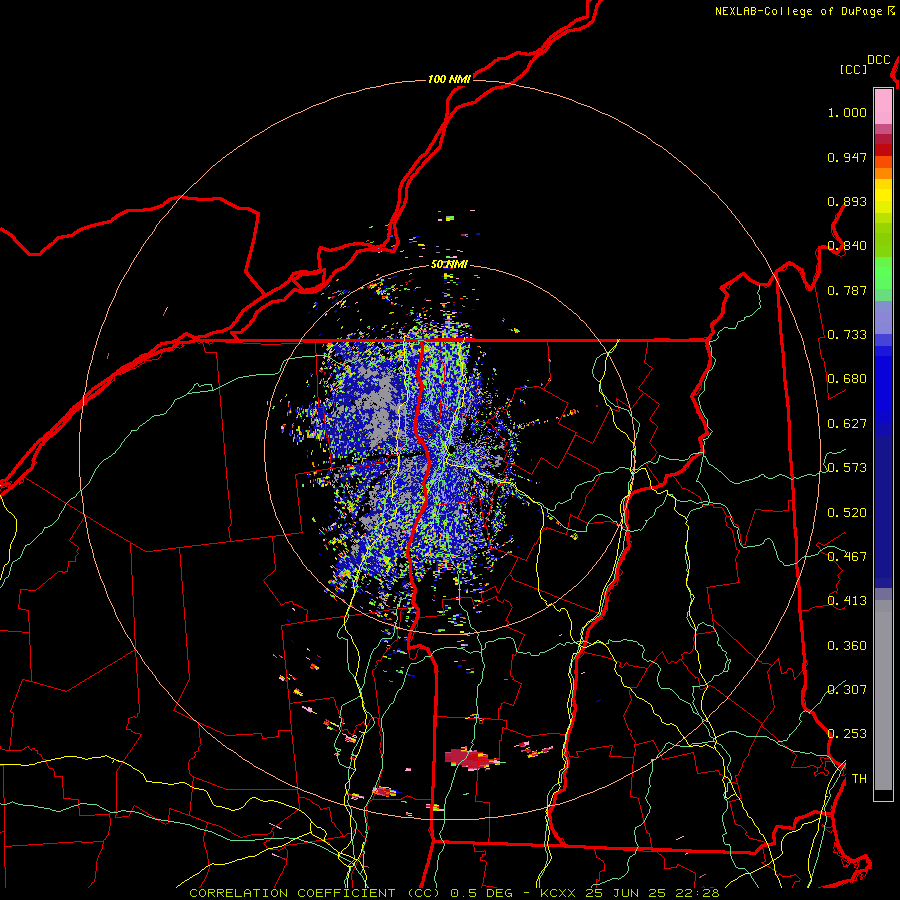Click the 0.627 scale value
The image size is (900, 900).
pyautogui.click(x=847, y=424)
